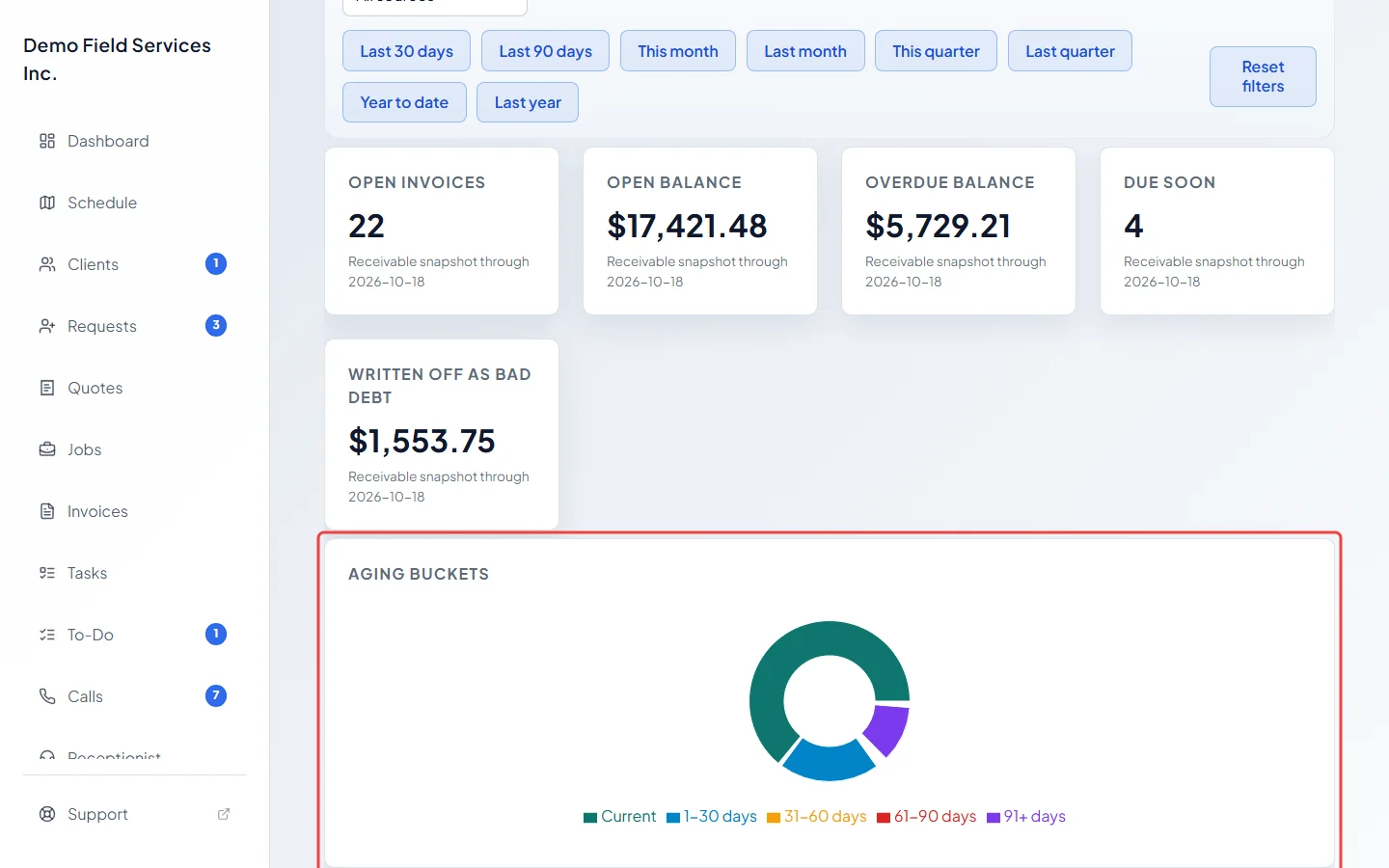Screen dimensions: 1389x868
Task: Go to the Calls page
Action: (x=135, y=696)
